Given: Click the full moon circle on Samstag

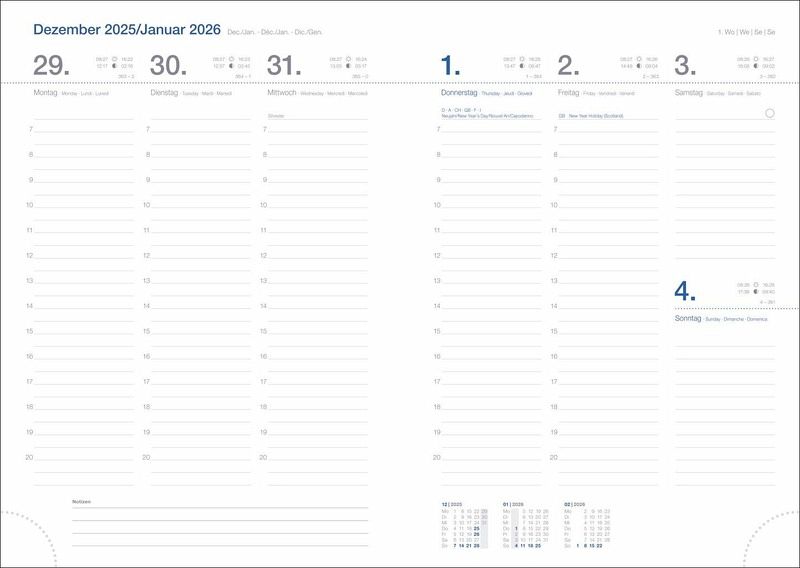Looking at the screenshot, I should (x=769, y=115).
